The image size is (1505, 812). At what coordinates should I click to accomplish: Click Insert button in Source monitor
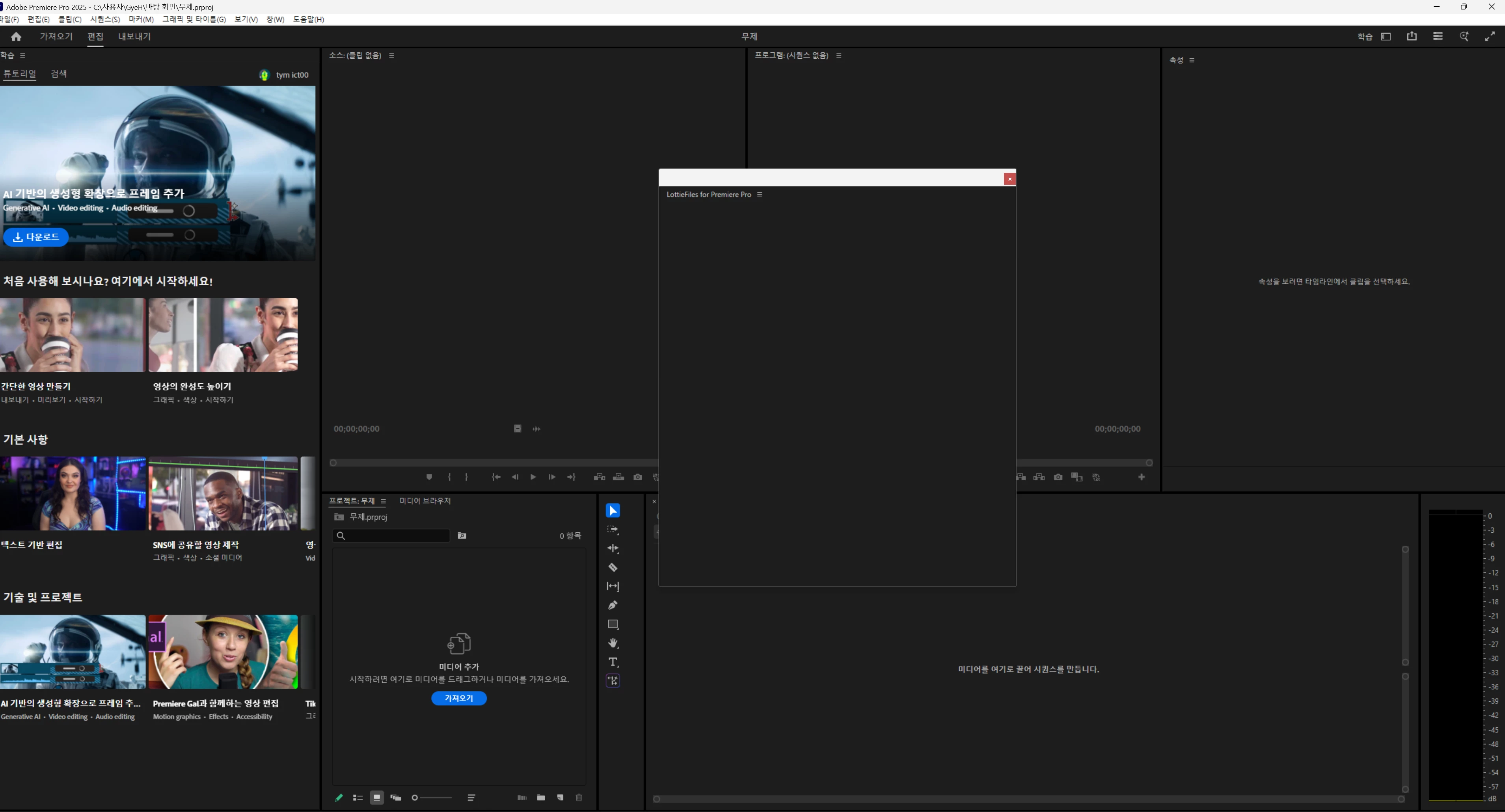(600, 477)
